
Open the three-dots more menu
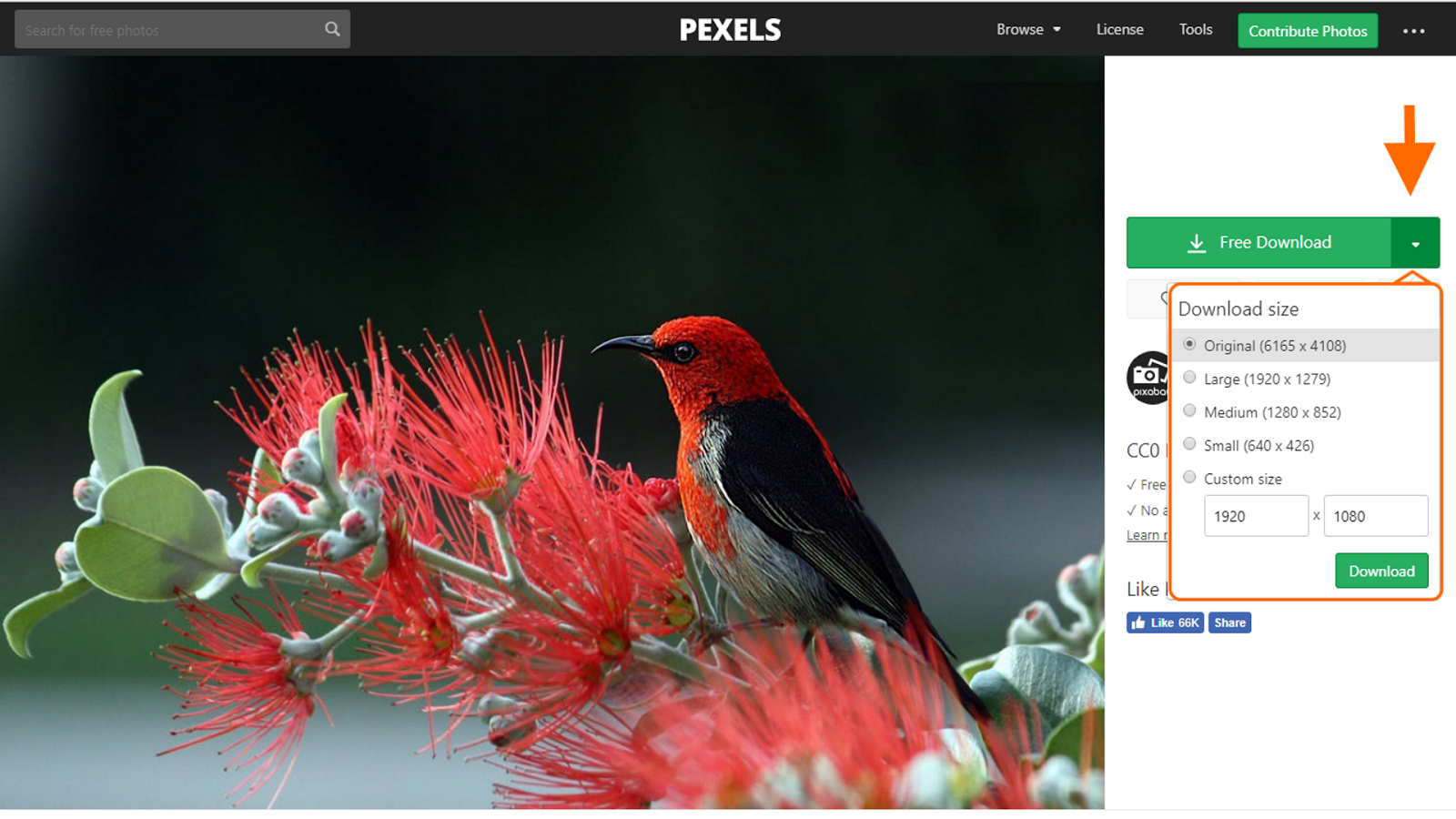coord(1413,31)
